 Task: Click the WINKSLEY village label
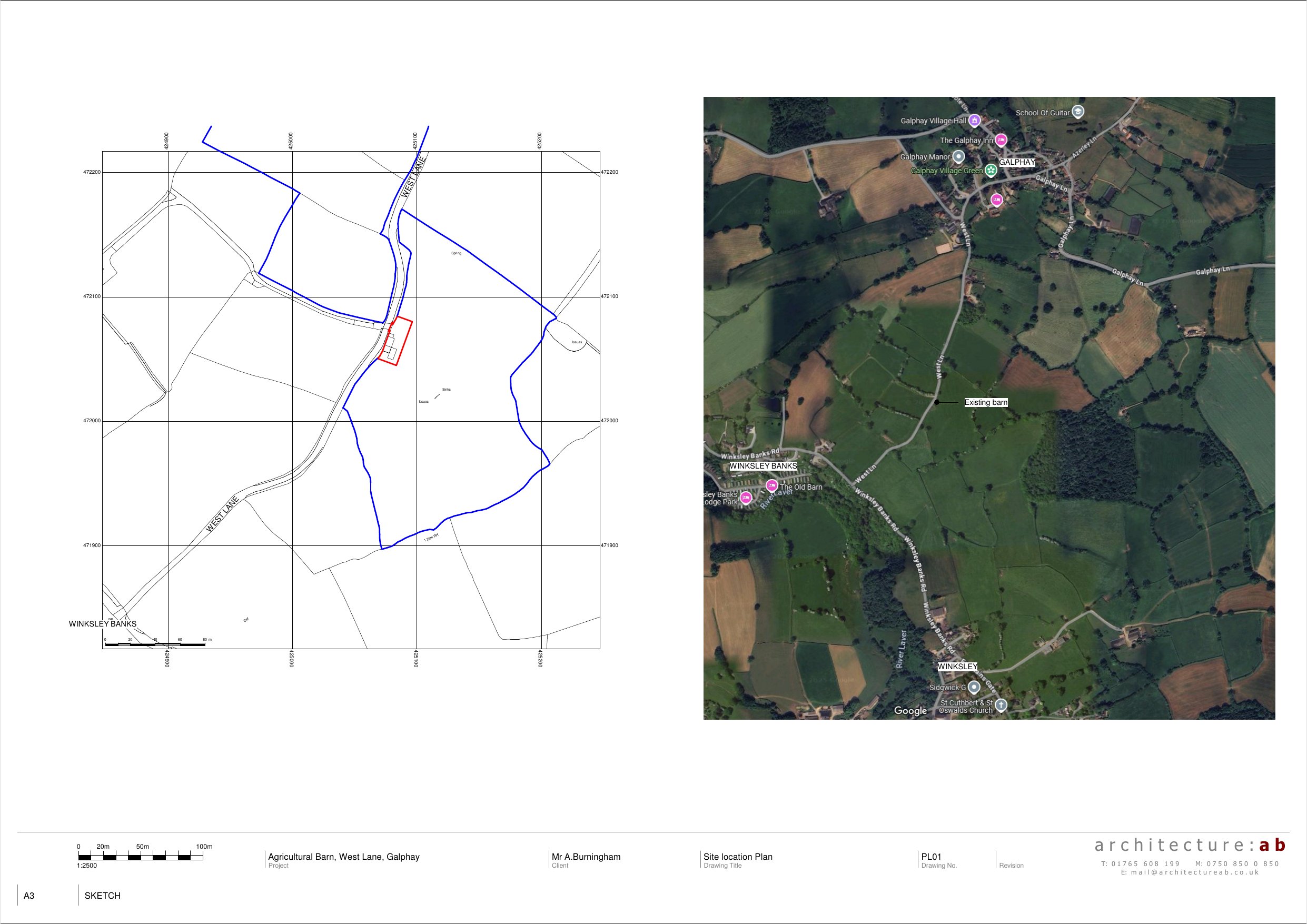957,667
